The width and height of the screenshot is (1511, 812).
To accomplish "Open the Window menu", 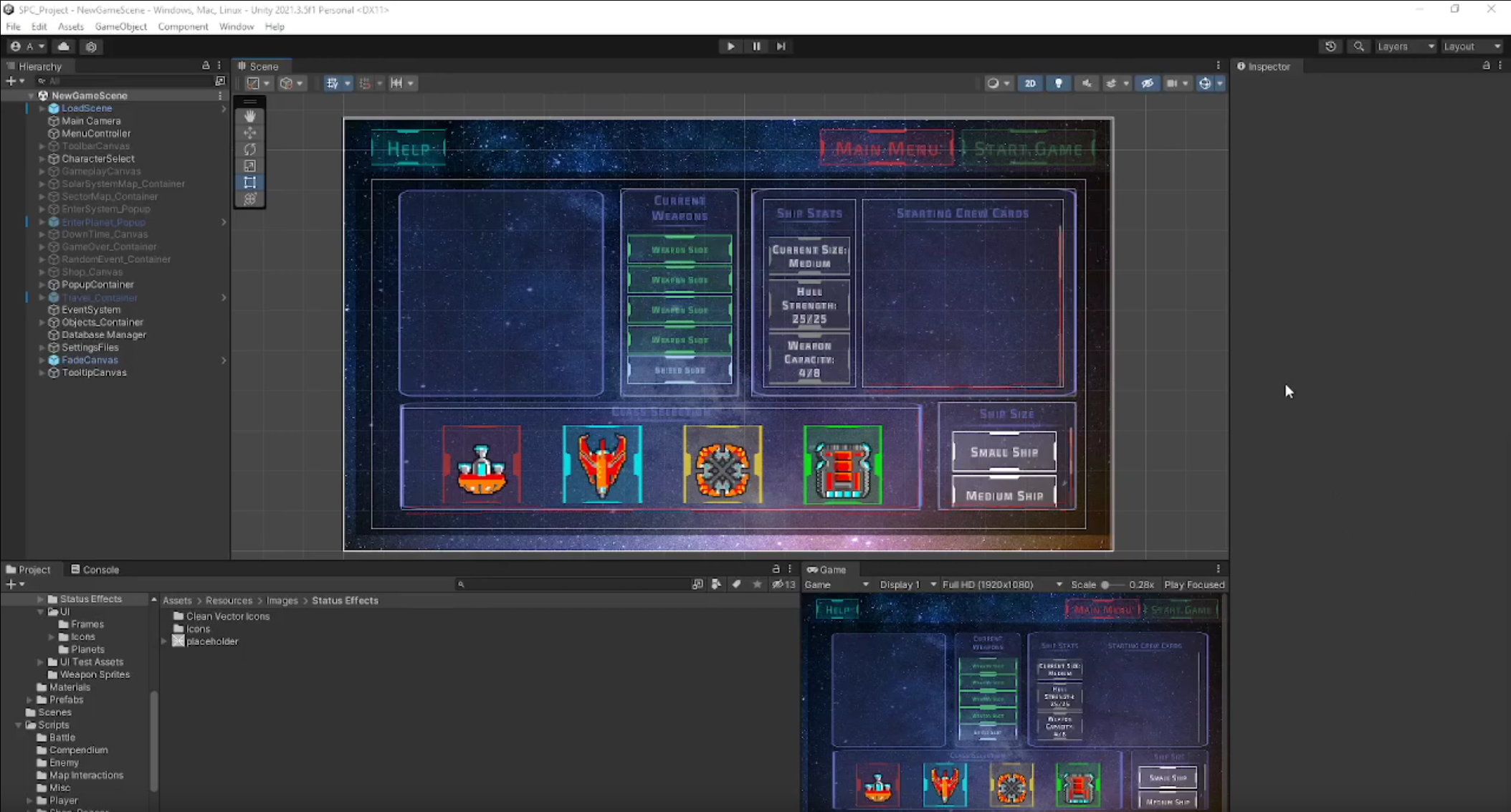I will 236,27.
